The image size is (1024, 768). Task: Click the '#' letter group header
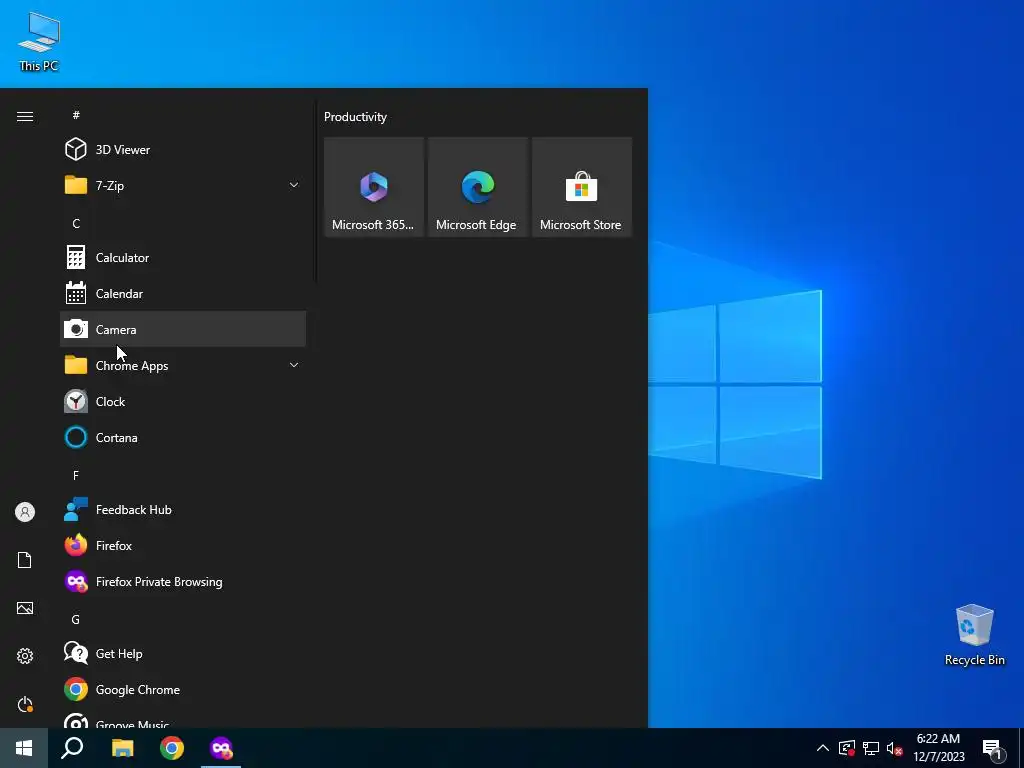click(76, 115)
